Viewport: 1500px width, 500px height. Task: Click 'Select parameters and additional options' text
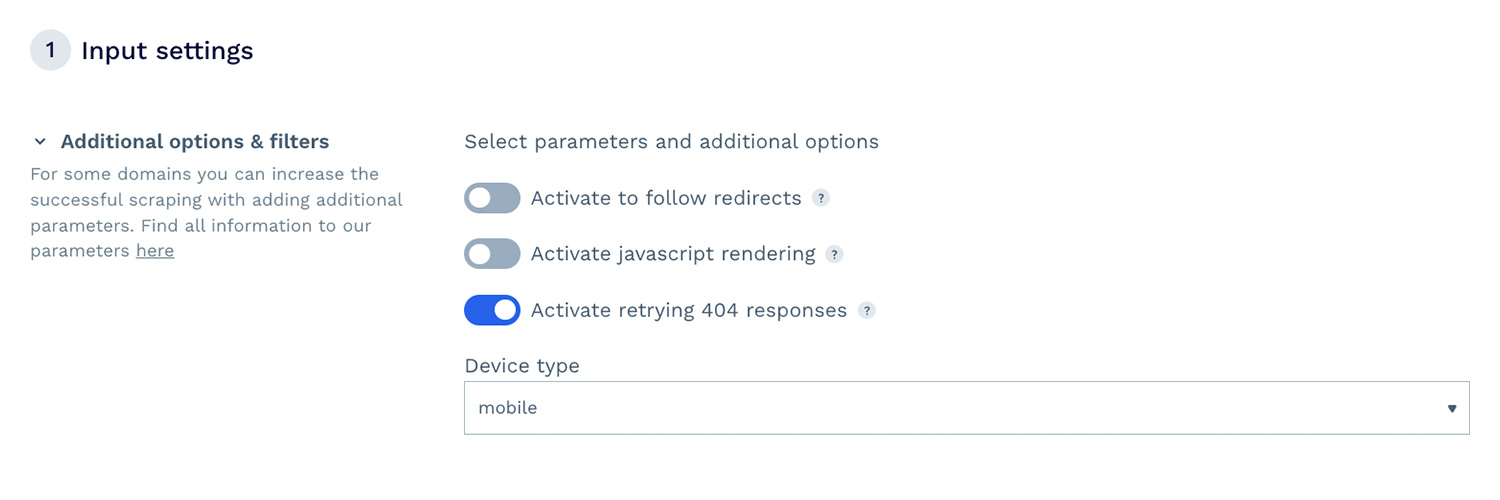(671, 142)
